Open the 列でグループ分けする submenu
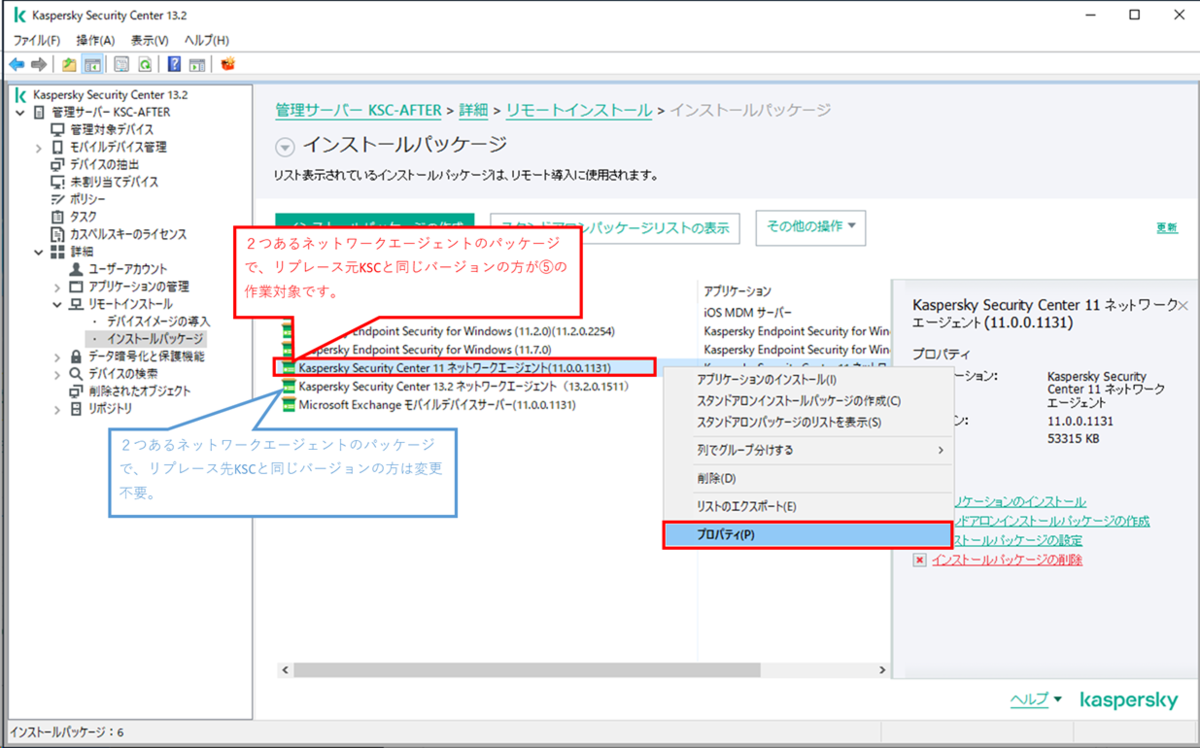The height and width of the screenshot is (748, 1200). point(806,450)
